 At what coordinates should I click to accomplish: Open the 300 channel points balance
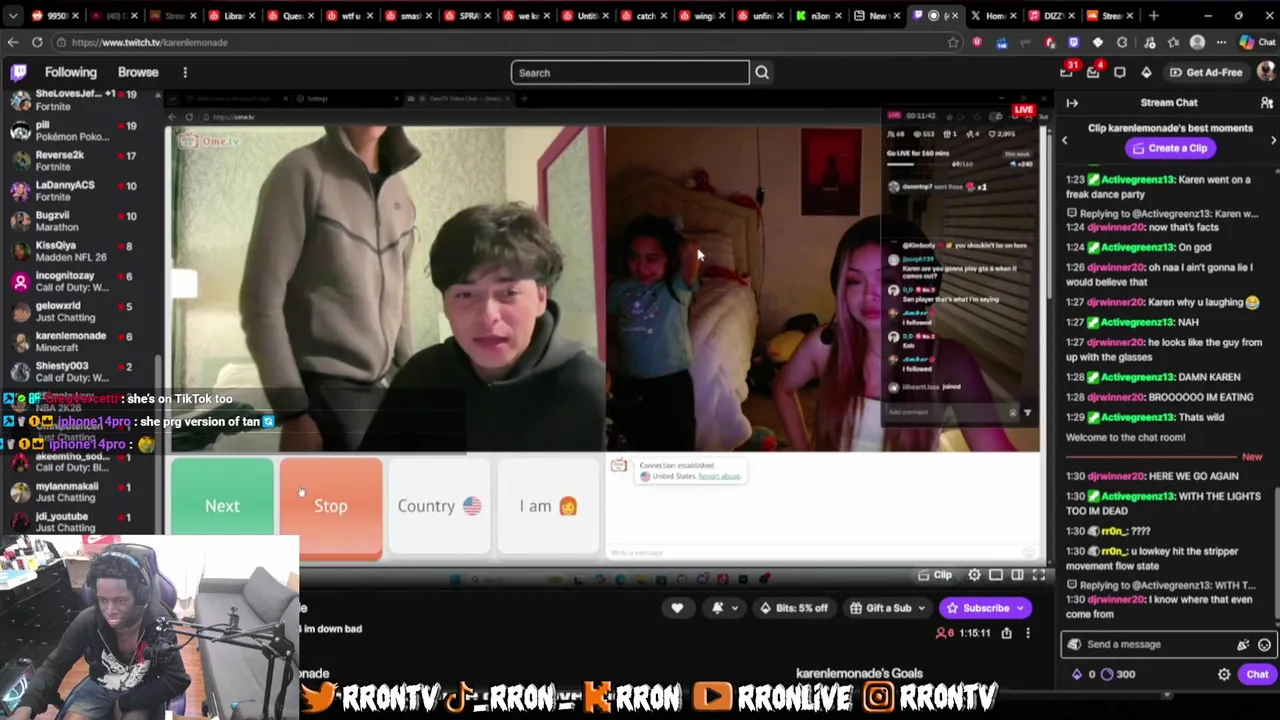pyautogui.click(x=1117, y=674)
